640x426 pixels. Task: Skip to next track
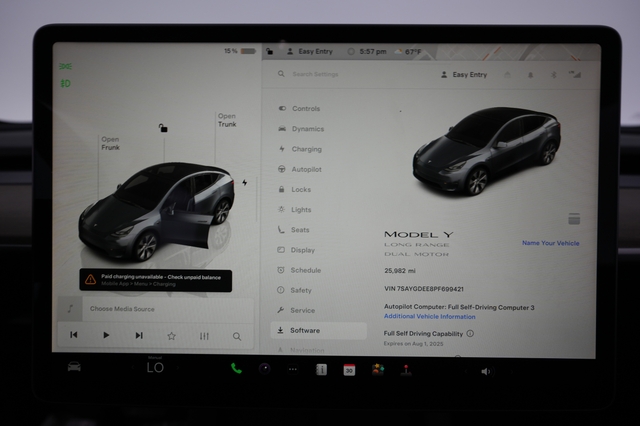click(x=139, y=335)
